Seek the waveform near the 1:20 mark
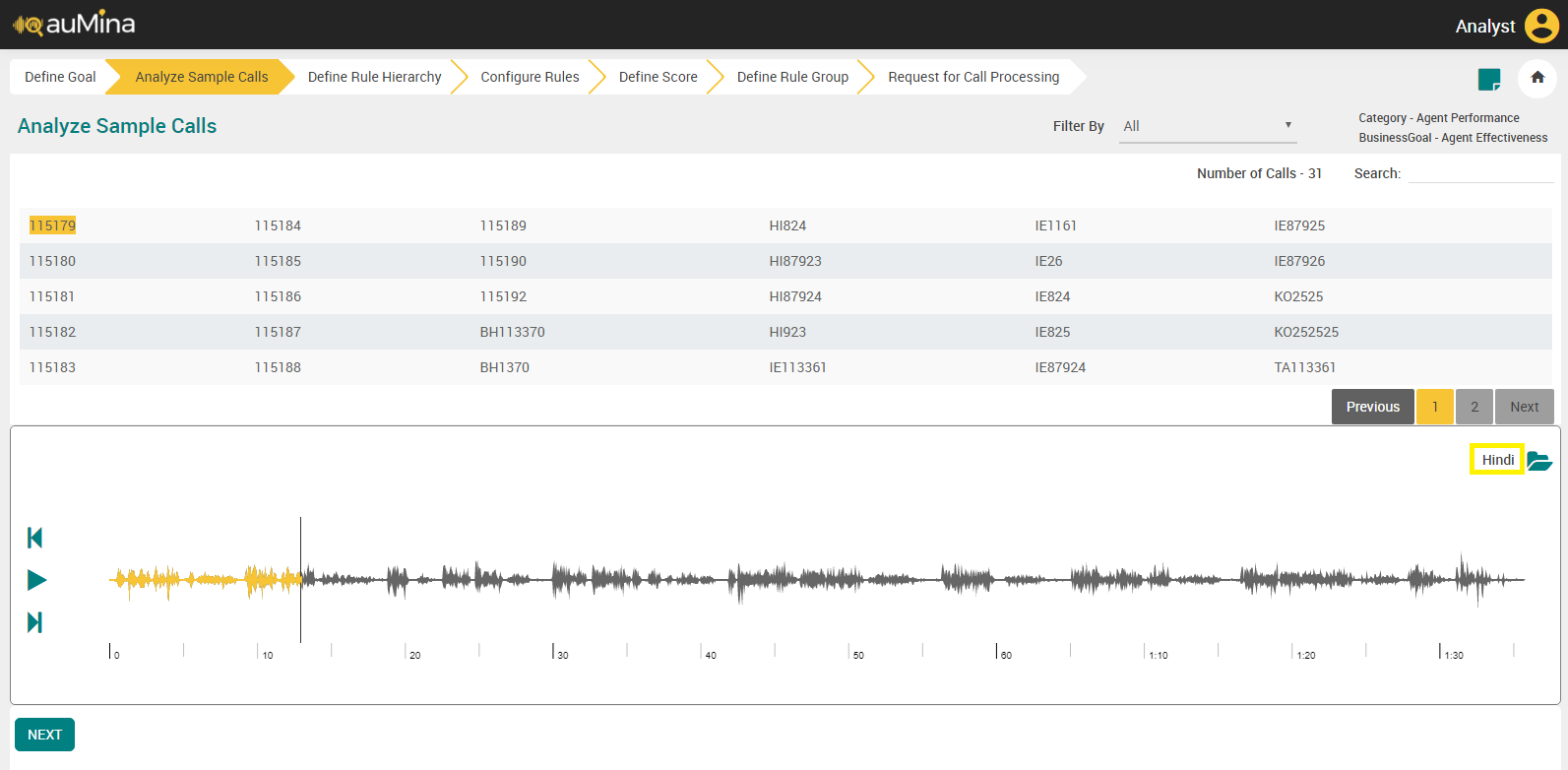Viewport: 1568px width, 770px height. [1292, 580]
